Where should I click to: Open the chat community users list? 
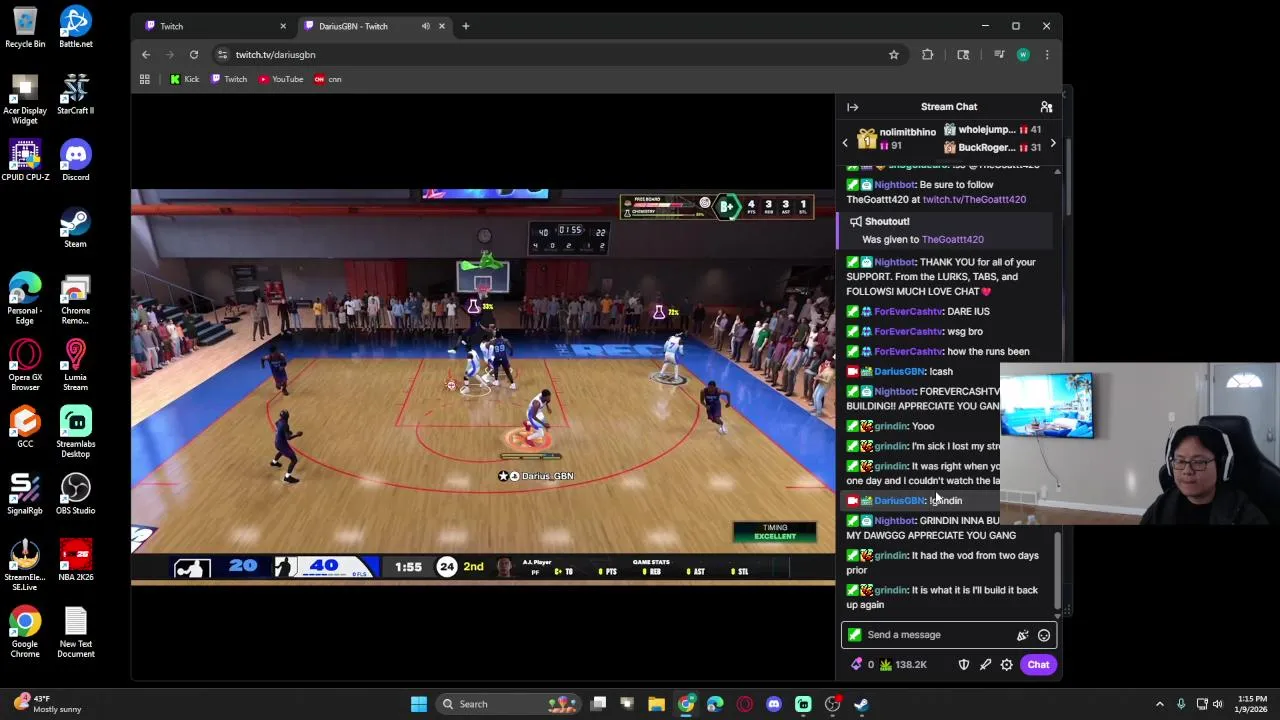[x=1046, y=107]
